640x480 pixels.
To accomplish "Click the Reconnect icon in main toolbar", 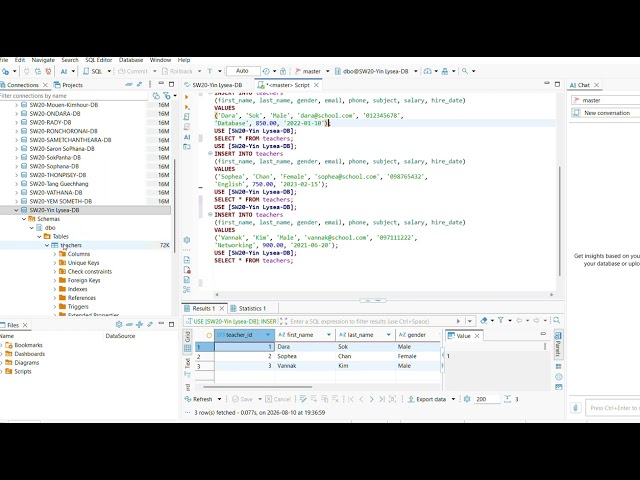I will [x=38, y=71].
